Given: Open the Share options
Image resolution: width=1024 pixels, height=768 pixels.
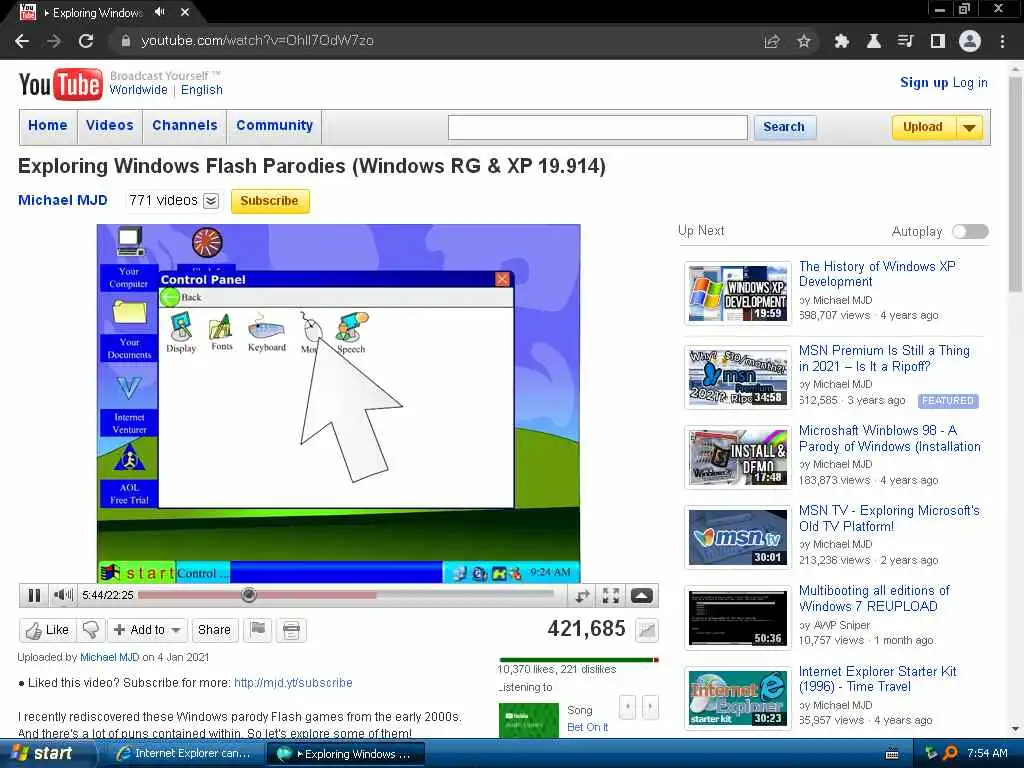Looking at the screenshot, I should click(214, 630).
